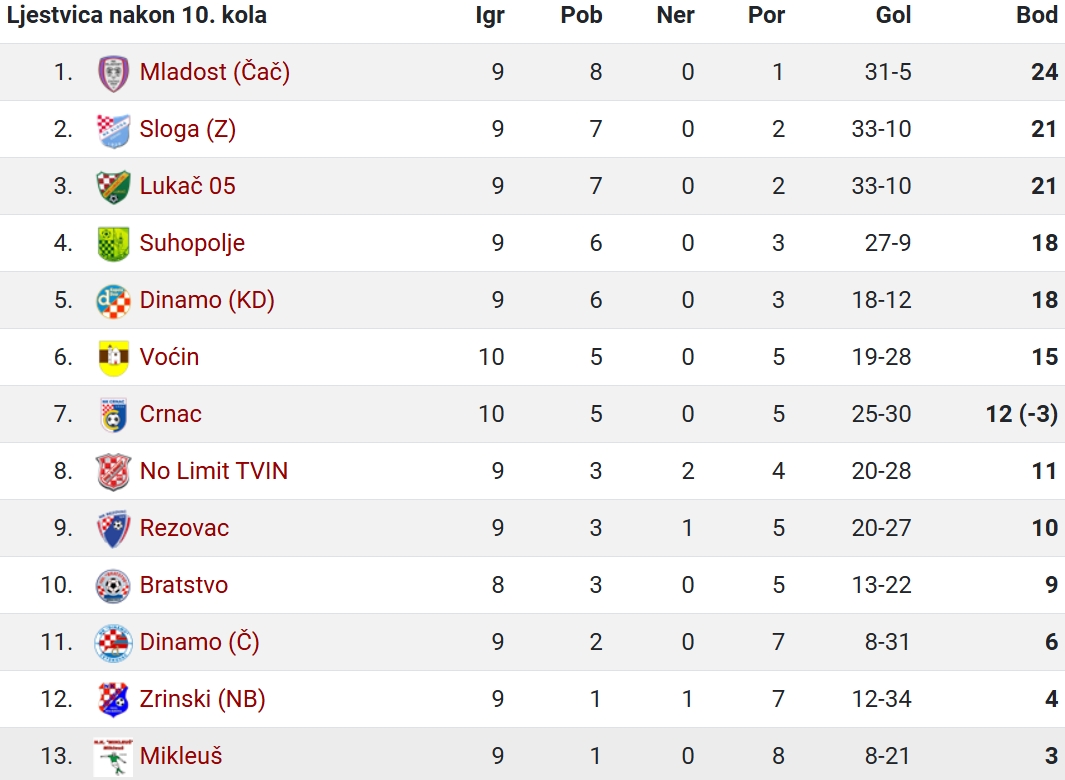Screen dimensions: 1065x780
Task: Open the Zrinski (NB) team link
Action: pos(202,699)
